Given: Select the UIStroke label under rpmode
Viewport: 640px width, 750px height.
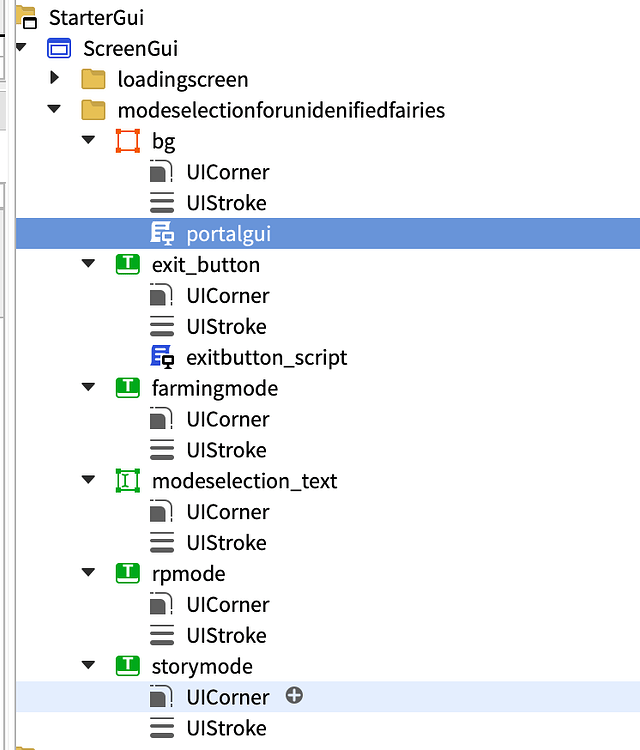Looking at the screenshot, I should click(x=227, y=636).
